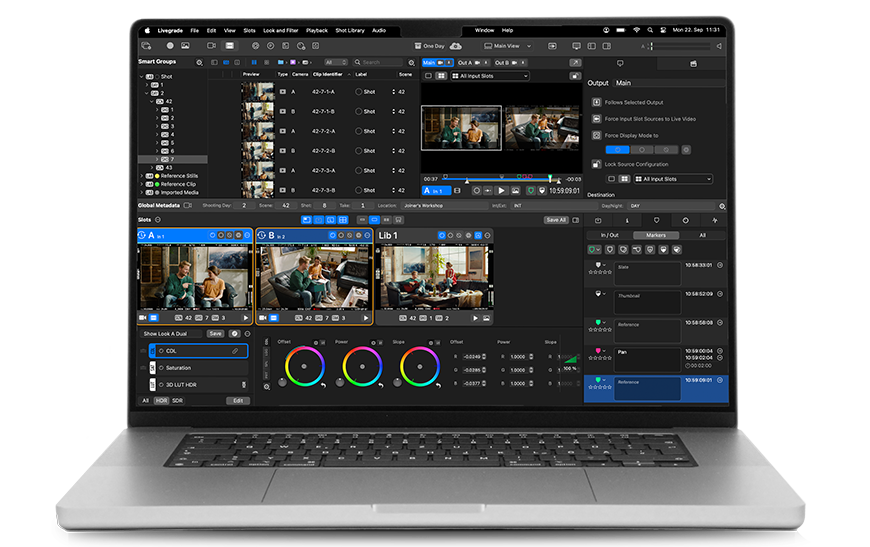Click the lock icon above the viewer
870x547 pixels.
click(575, 75)
